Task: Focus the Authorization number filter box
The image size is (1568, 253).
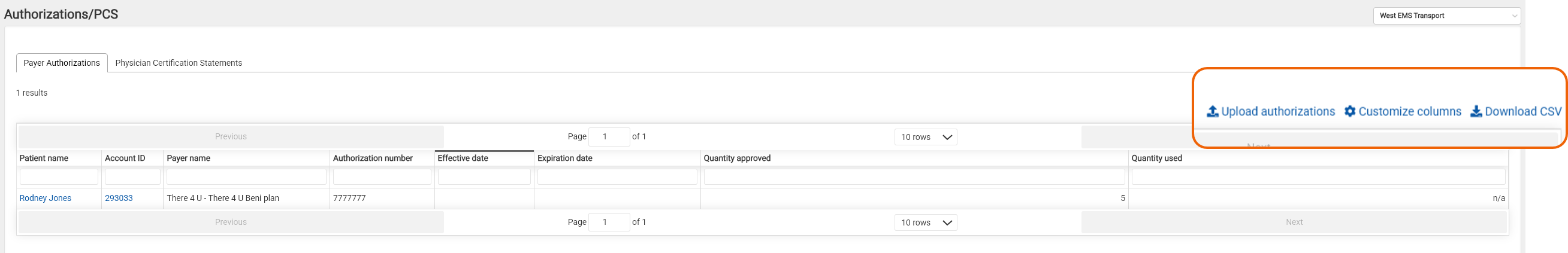Action: tap(382, 177)
